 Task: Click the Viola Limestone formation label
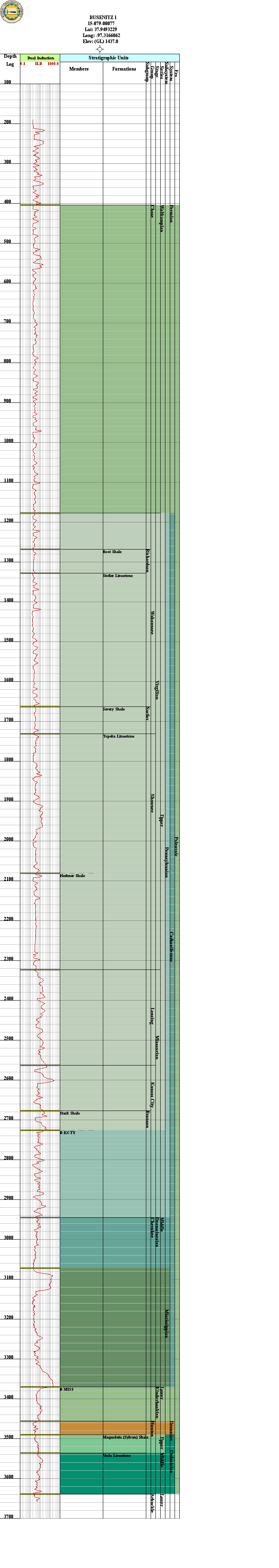(117, 1455)
